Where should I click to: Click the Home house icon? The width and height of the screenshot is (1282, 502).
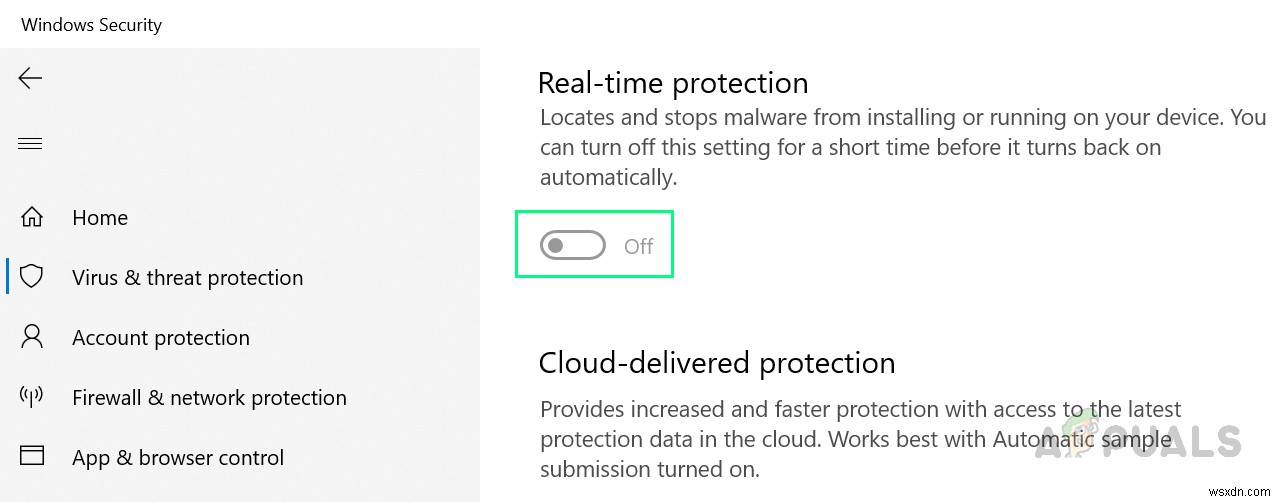coord(32,217)
